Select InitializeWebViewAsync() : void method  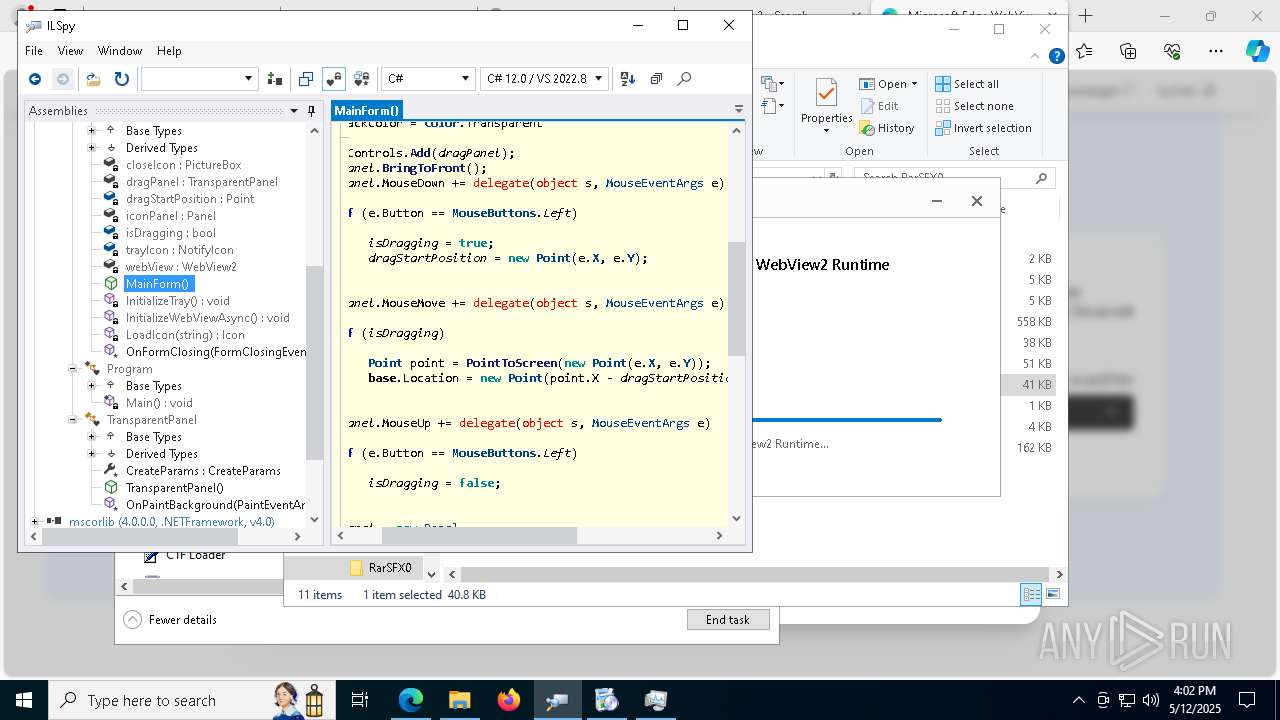coord(207,318)
